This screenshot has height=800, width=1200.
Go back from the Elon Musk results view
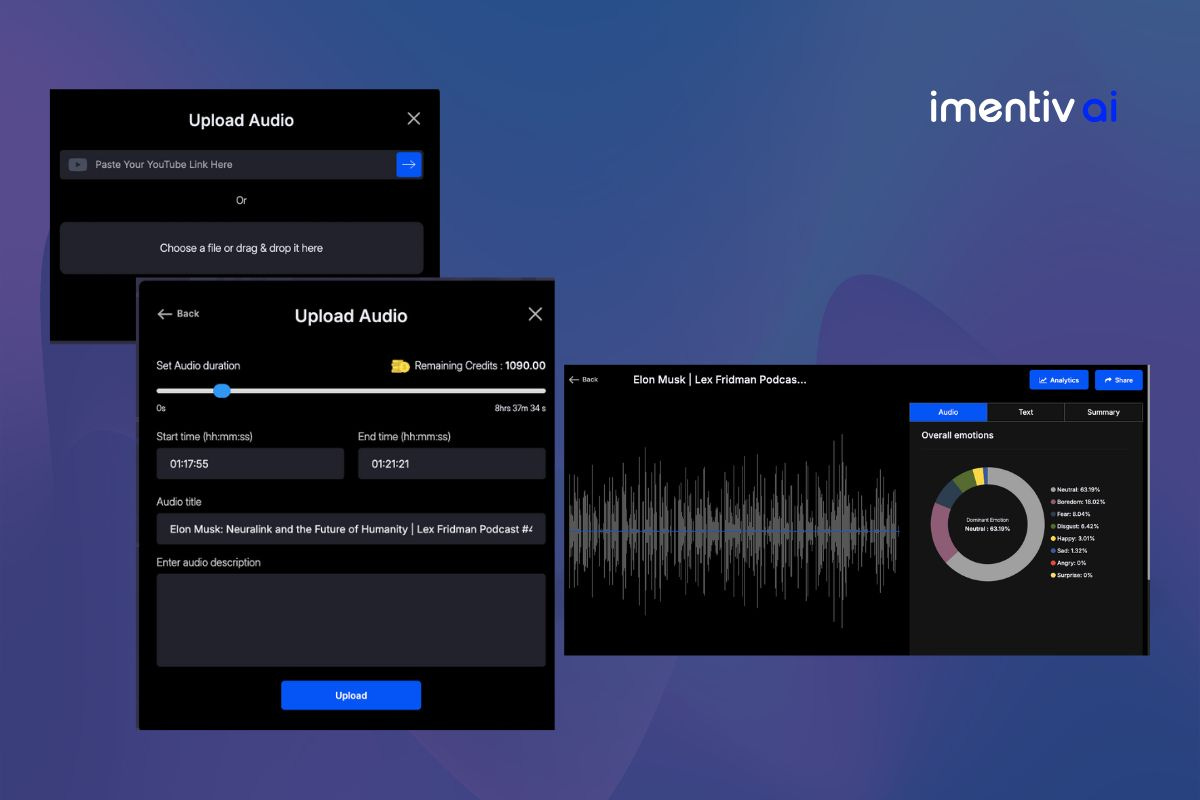(583, 380)
